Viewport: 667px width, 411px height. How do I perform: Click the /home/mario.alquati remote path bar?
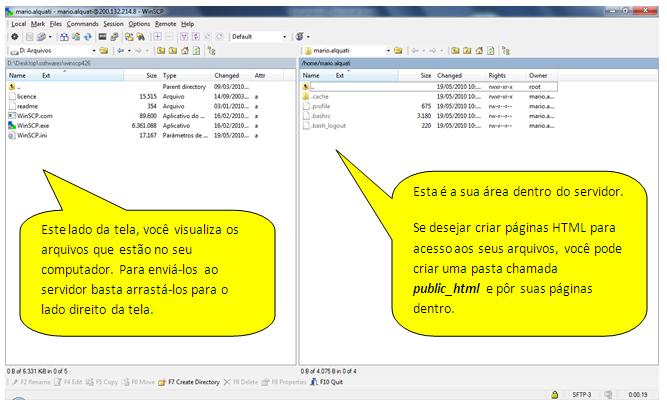click(479, 63)
